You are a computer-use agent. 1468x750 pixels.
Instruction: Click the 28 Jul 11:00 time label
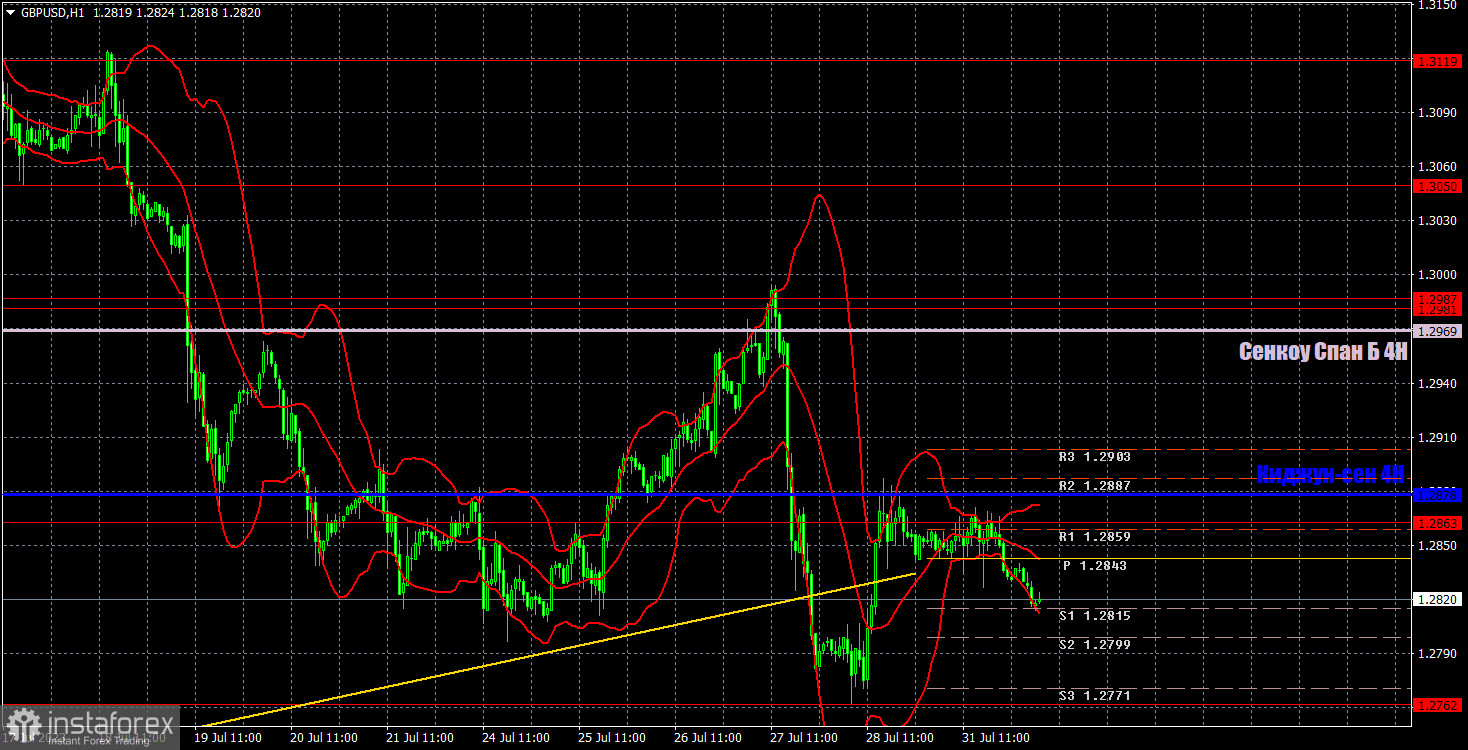click(x=902, y=738)
